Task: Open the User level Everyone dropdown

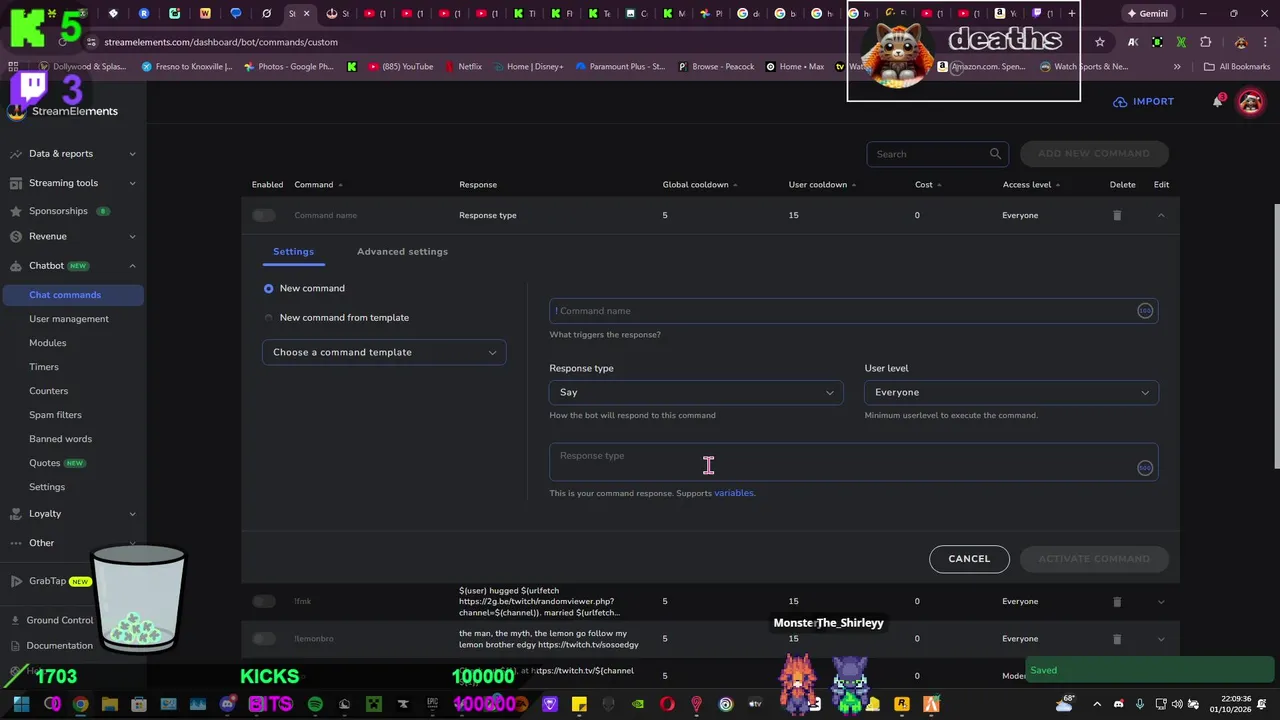Action: pyautogui.click(x=1011, y=392)
